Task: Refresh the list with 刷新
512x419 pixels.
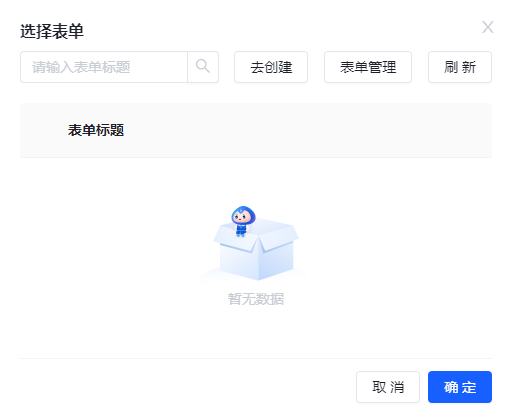Action: tap(460, 67)
